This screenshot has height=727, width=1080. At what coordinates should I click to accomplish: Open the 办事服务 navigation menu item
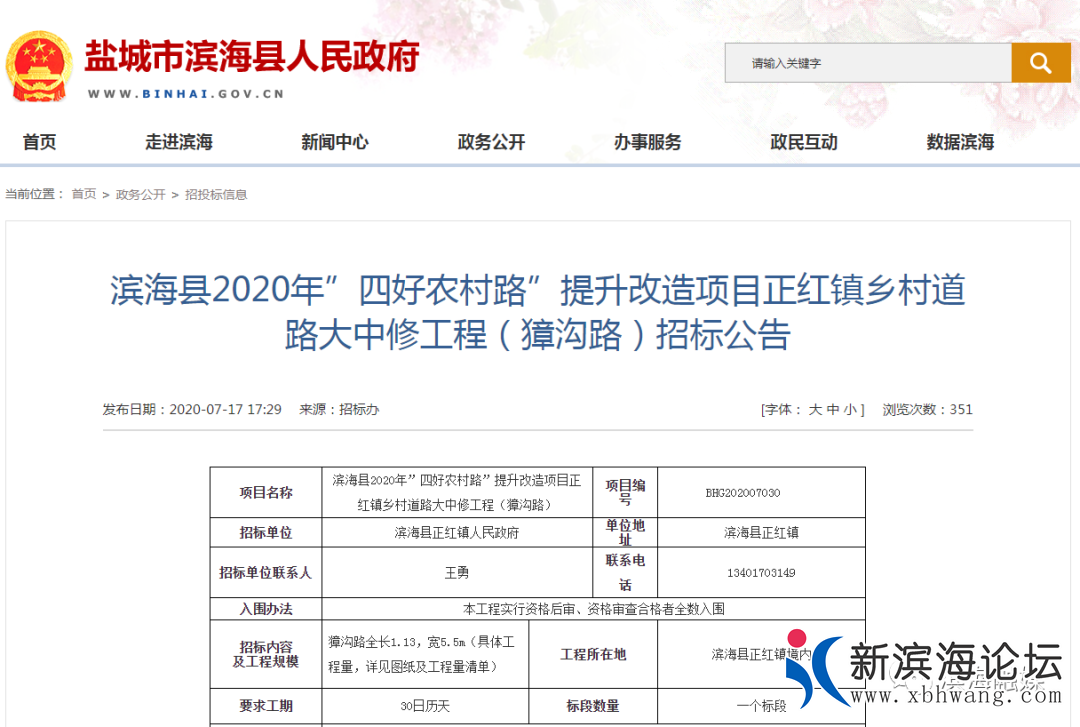(650, 142)
